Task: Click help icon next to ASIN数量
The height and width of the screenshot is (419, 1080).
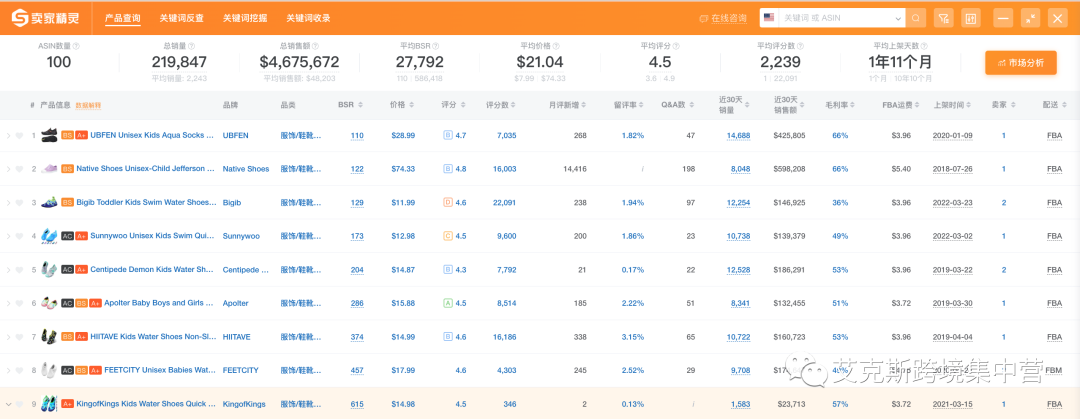Action: click(77, 45)
